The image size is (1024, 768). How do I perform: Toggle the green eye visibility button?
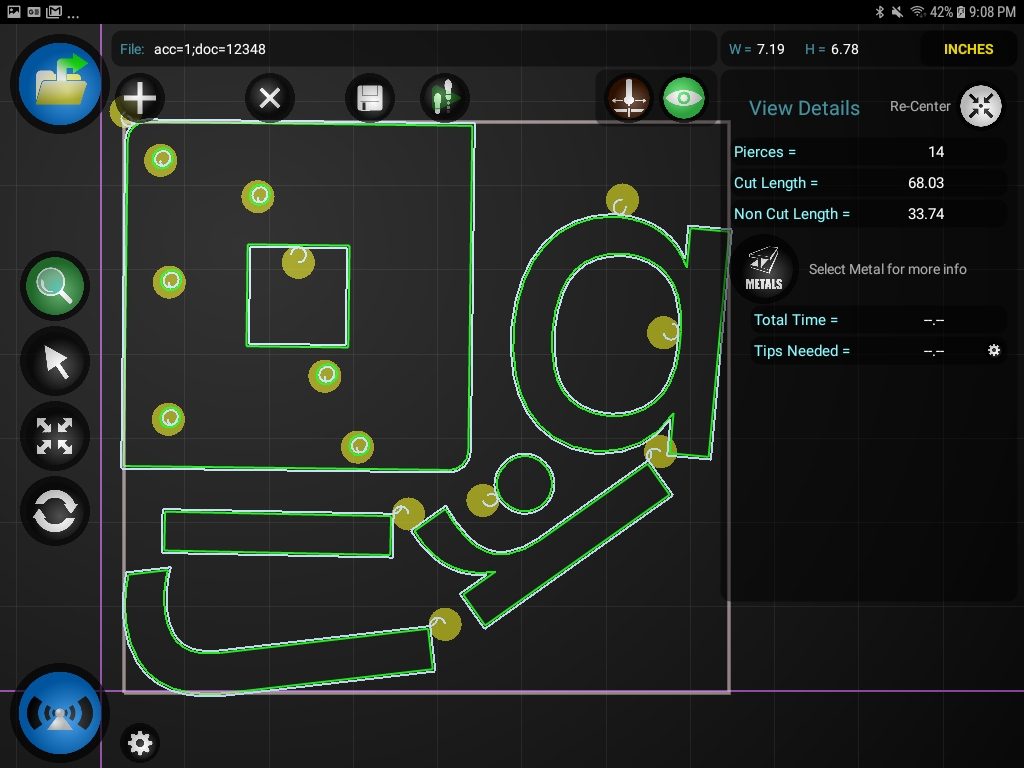[684, 98]
